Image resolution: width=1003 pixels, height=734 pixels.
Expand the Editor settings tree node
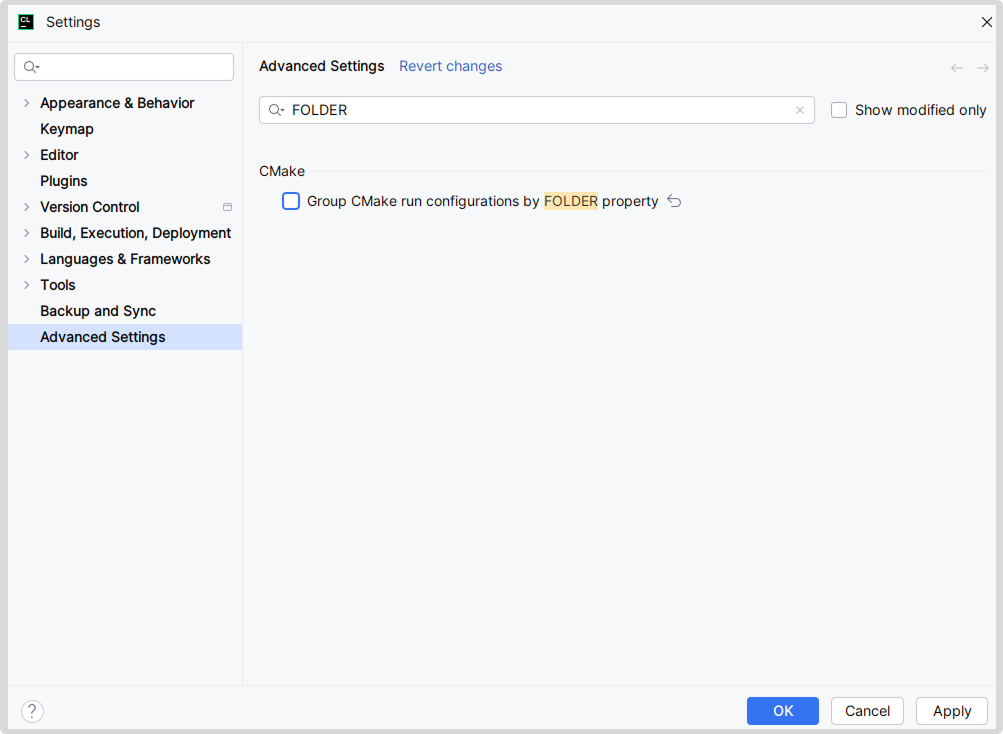pos(26,155)
